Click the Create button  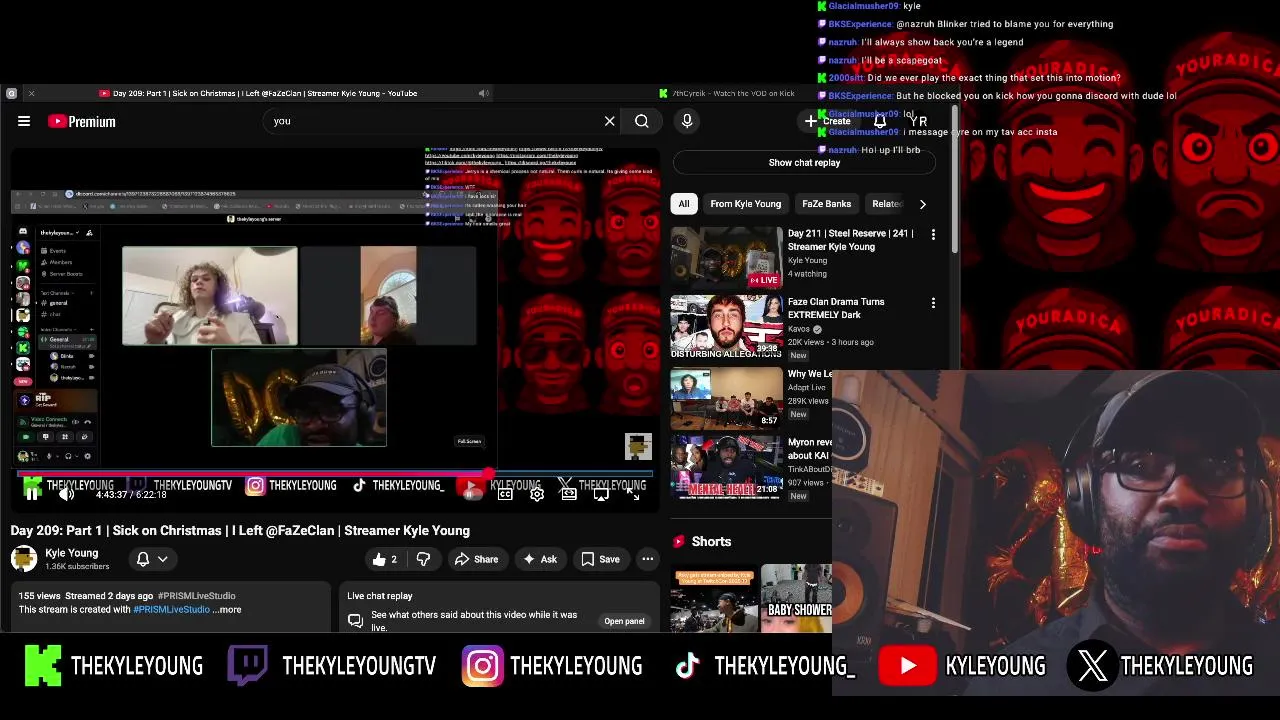(828, 121)
